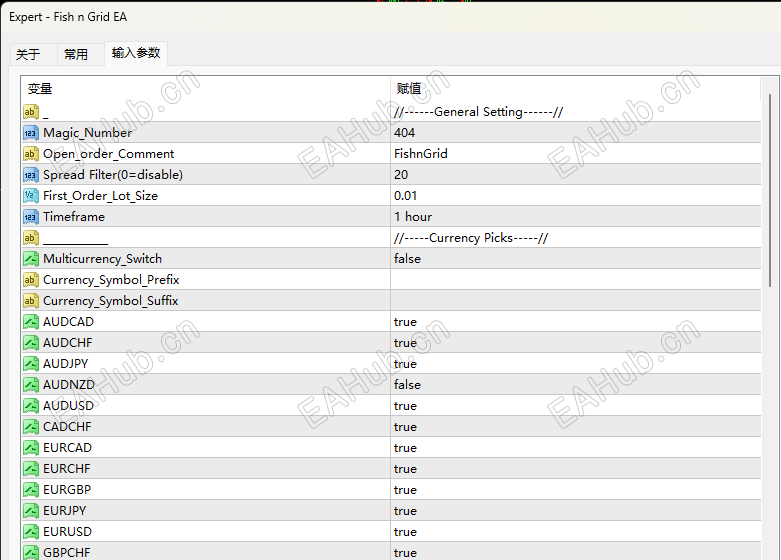
Task: Click the icon beside GBPCHF
Action: point(31,552)
